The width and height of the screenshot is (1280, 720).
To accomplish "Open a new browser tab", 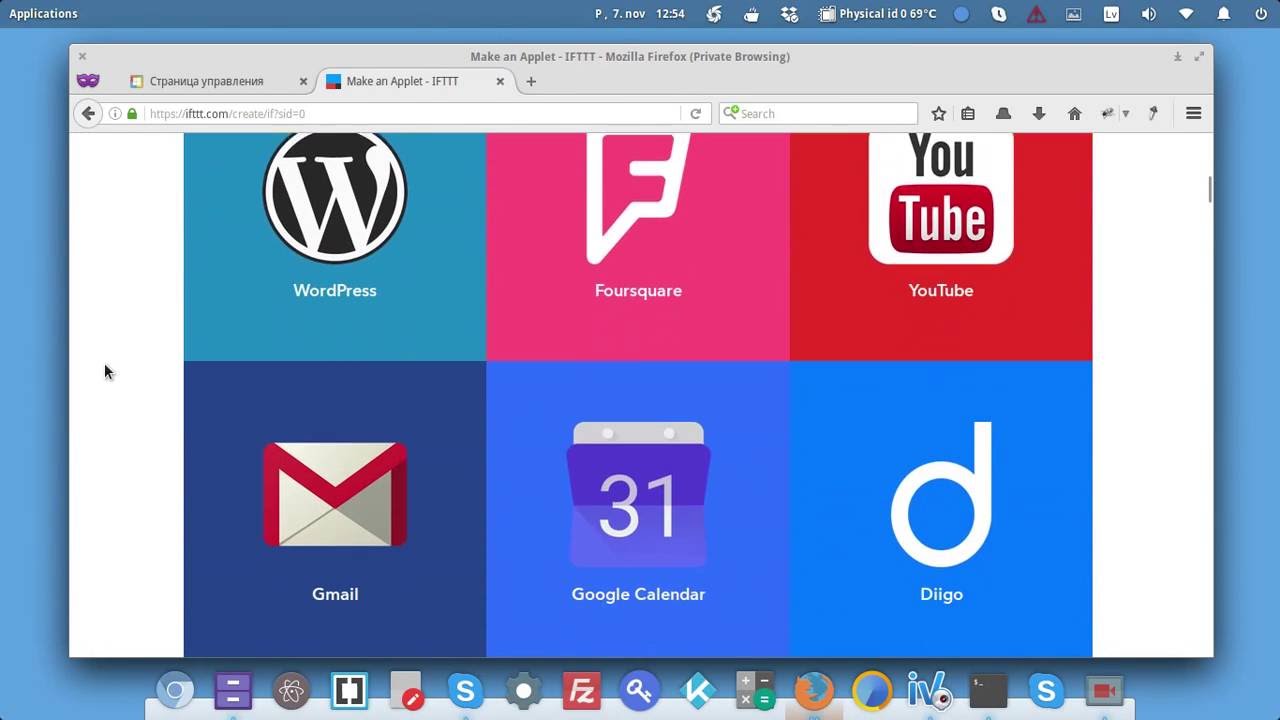I will click(x=531, y=82).
